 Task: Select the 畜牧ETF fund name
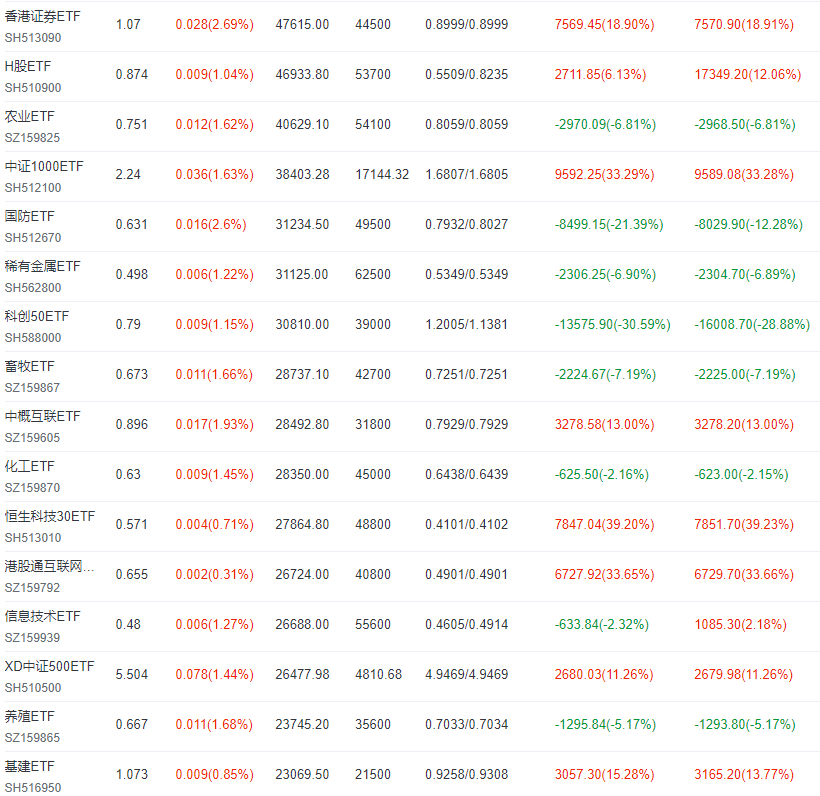(x=29, y=367)
